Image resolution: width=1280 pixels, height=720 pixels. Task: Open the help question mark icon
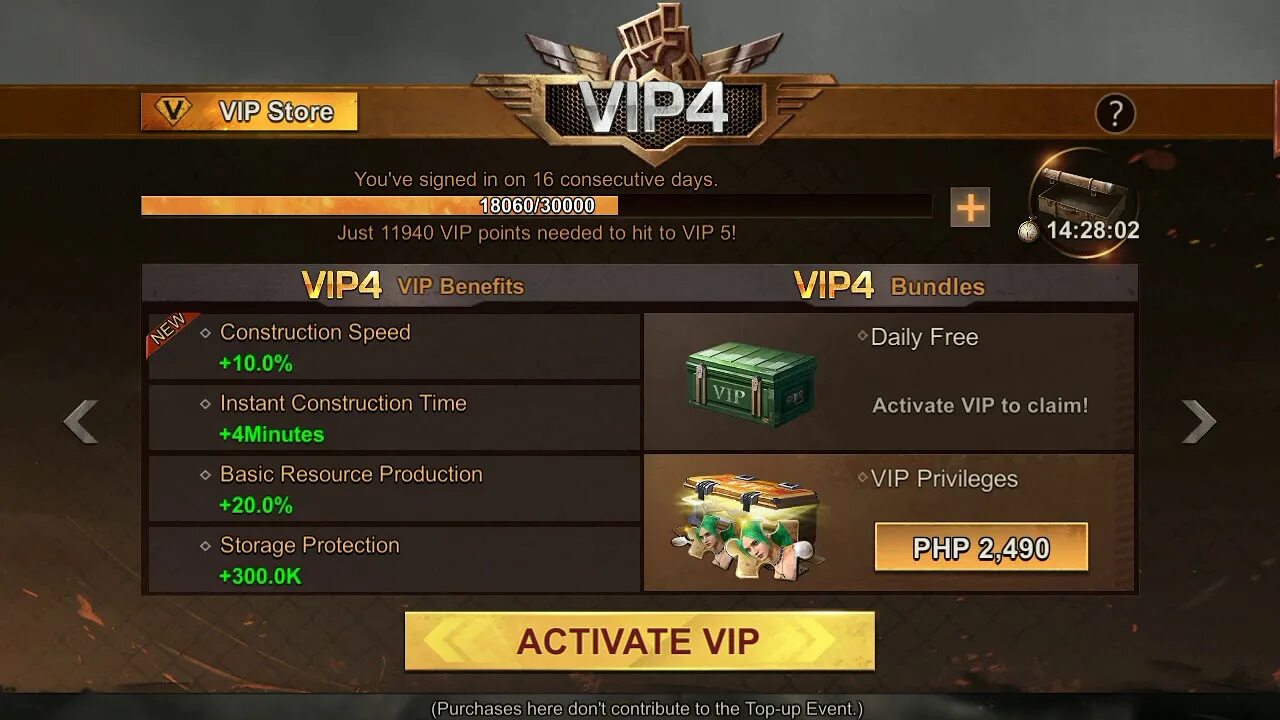click(x=1115, y=113)
